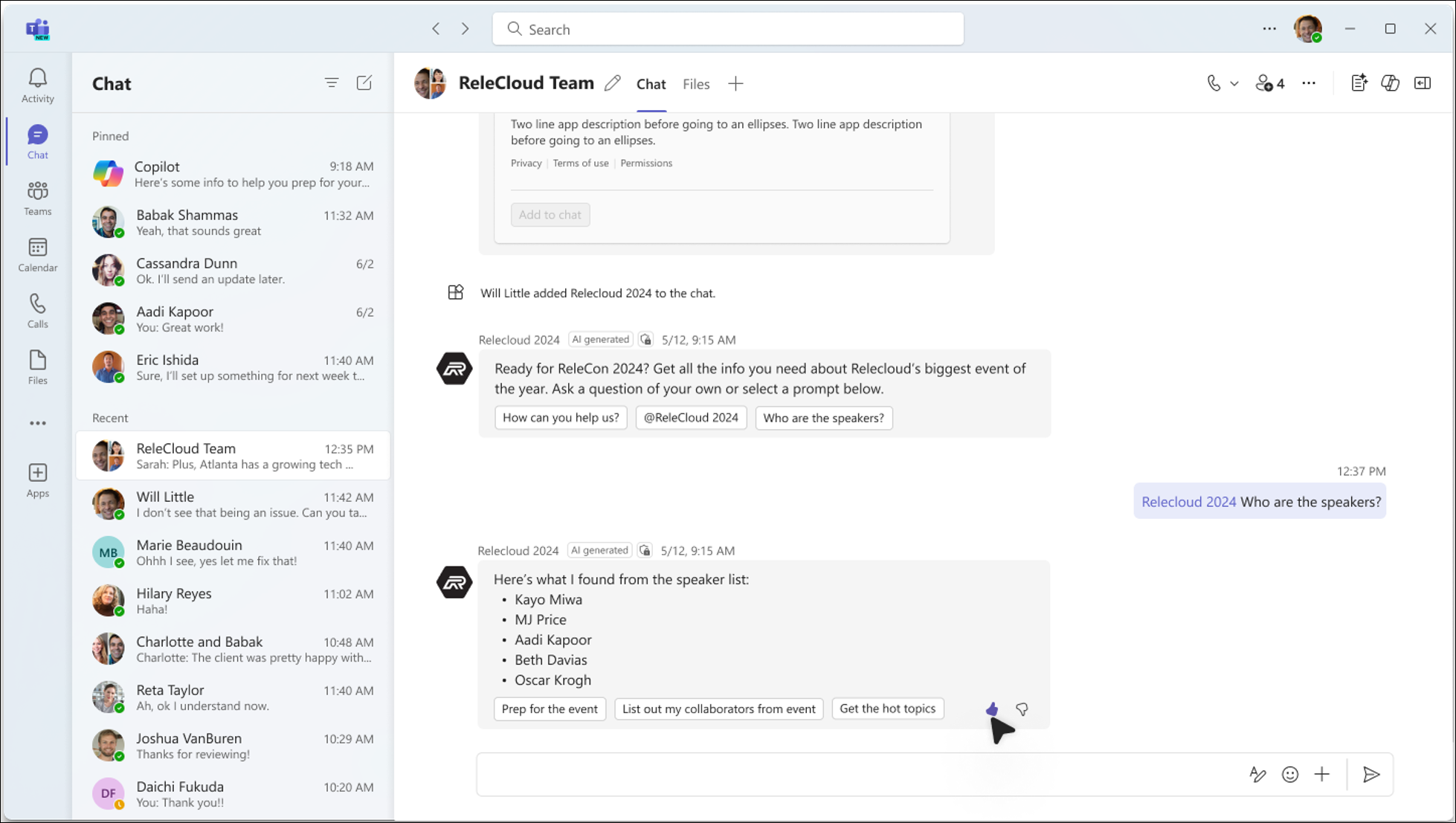Click the thumbs down feedback icon
The width and height of the screenshot is (1456, 823).
[1022, 709]
